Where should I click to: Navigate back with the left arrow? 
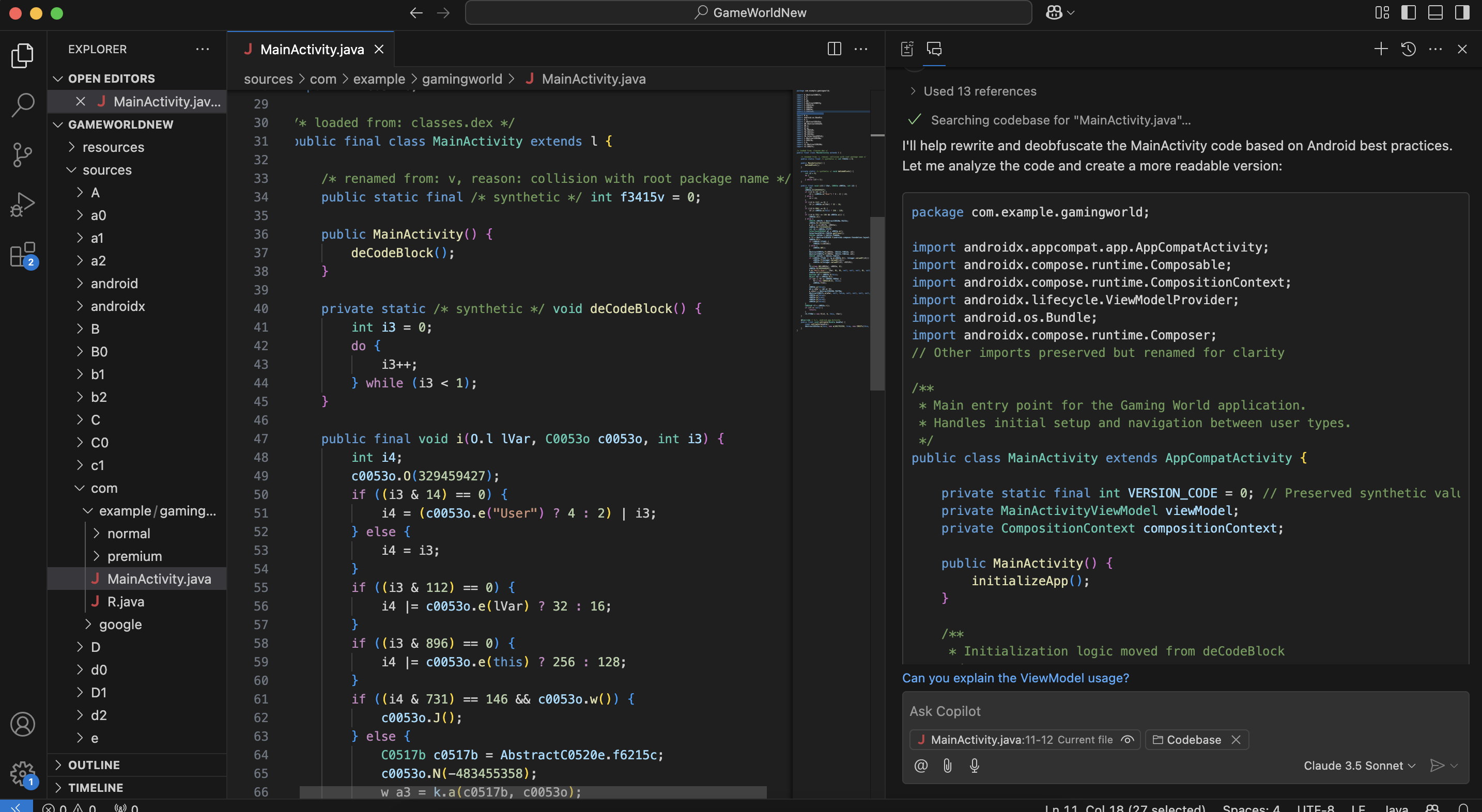pos(416,12)
